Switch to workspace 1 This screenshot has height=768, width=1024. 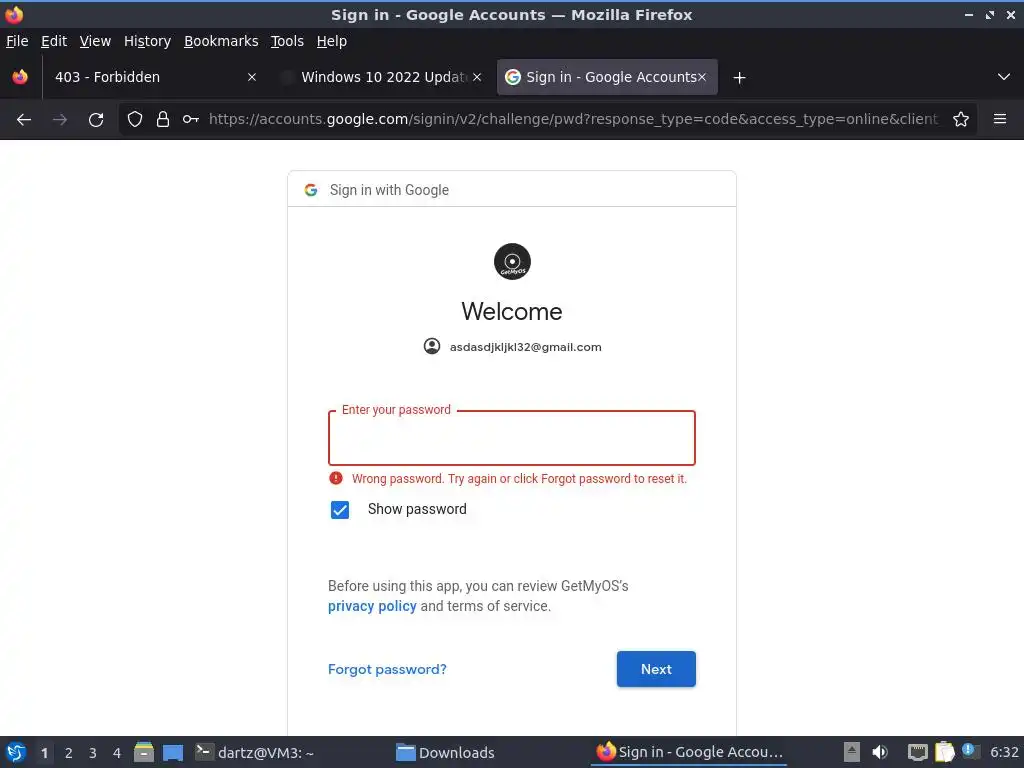44,753
